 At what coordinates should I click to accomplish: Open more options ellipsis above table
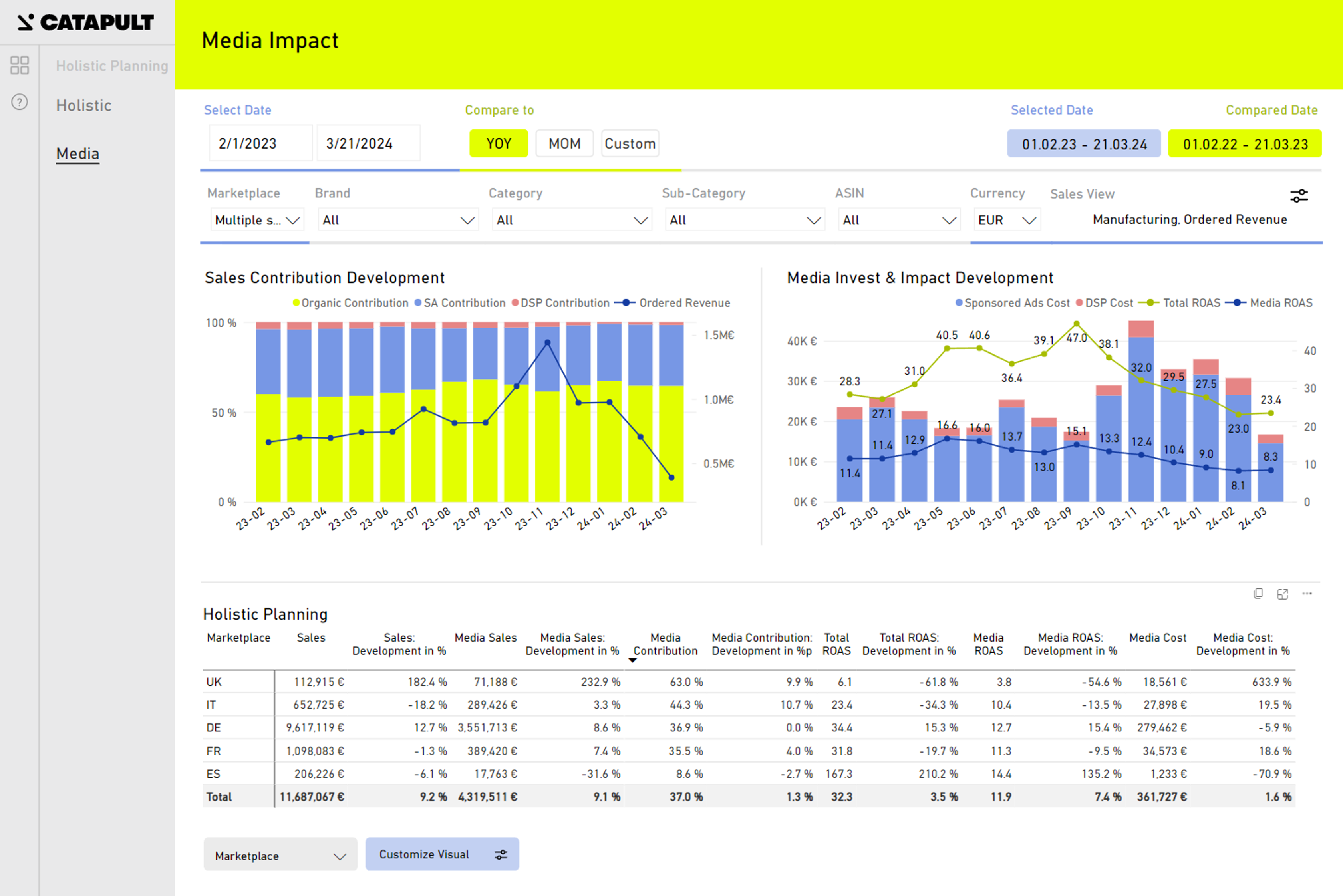point(1307,594)
